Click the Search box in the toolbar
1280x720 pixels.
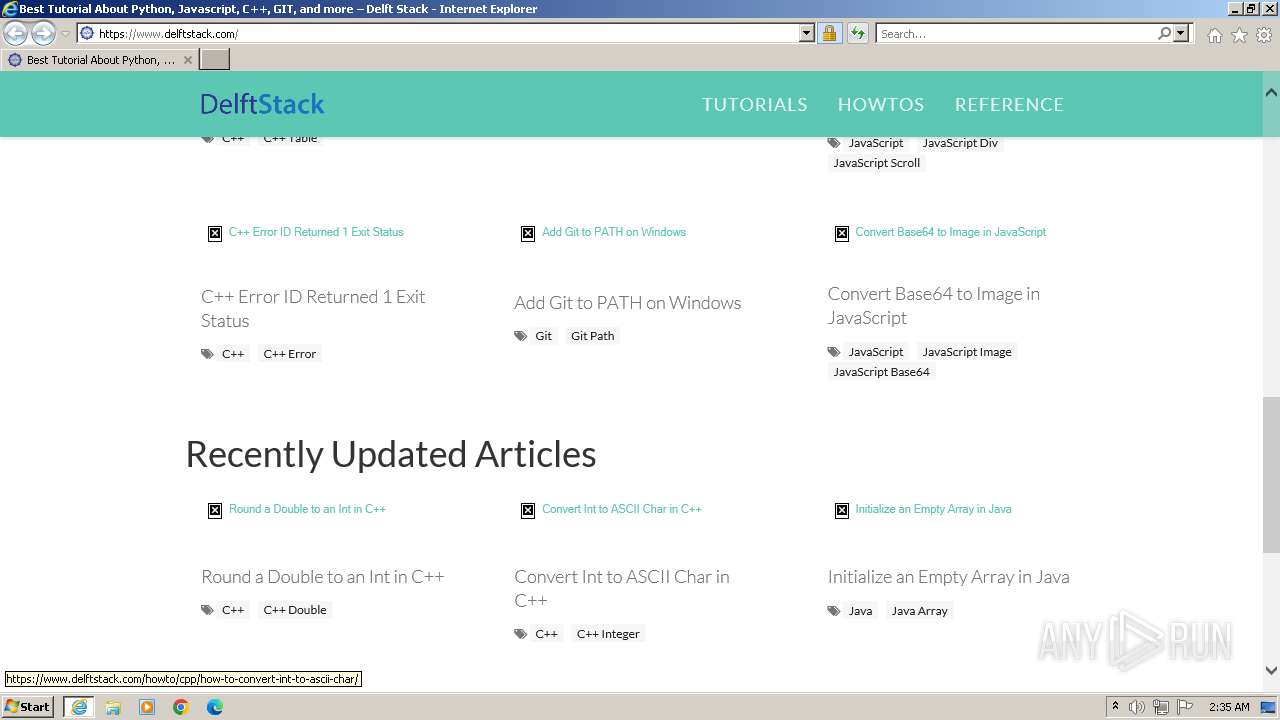(x=1016, y=33)
